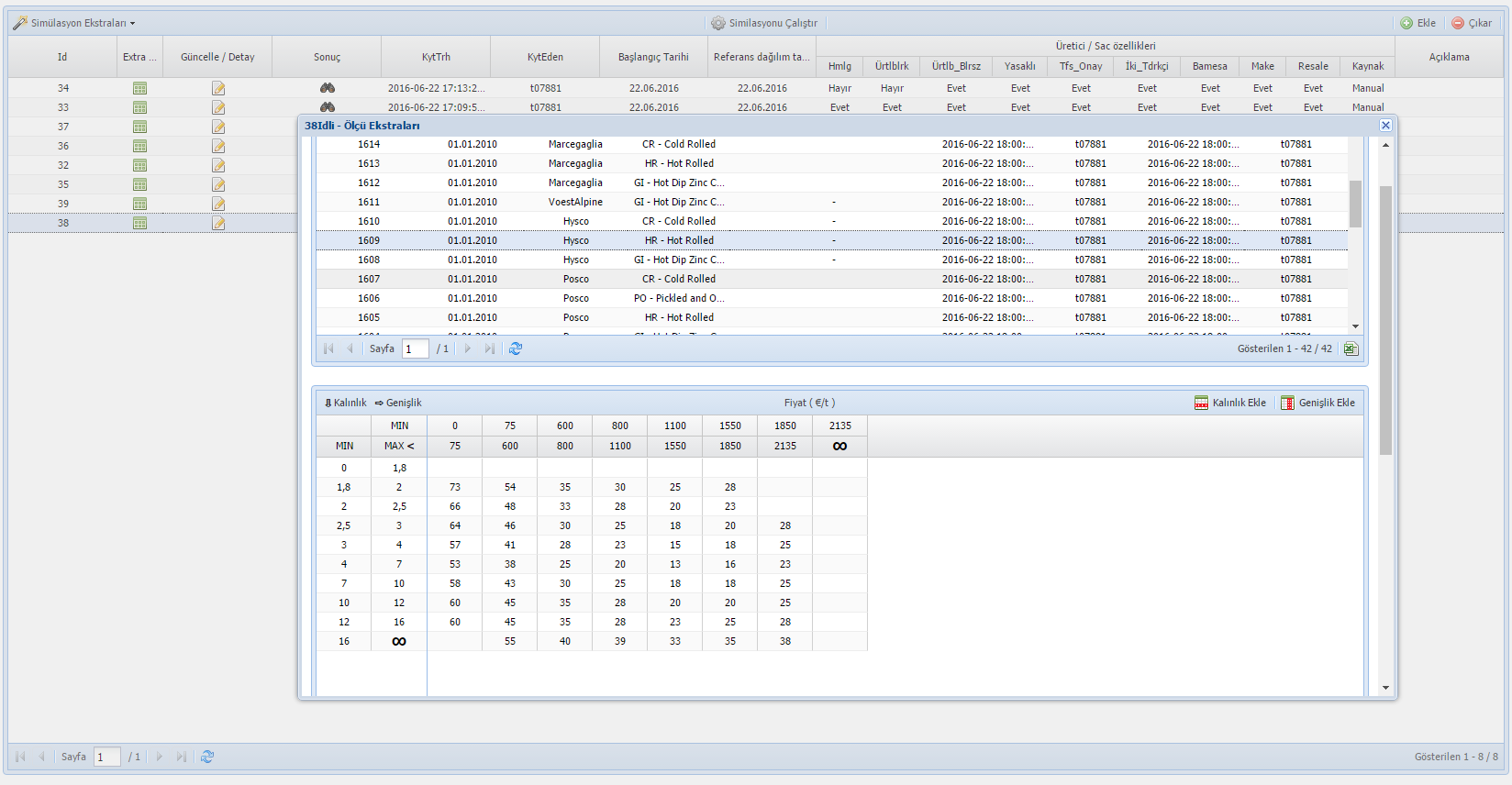Sort by the Id column header
The image size is (1512, 785).
(62, 57)
